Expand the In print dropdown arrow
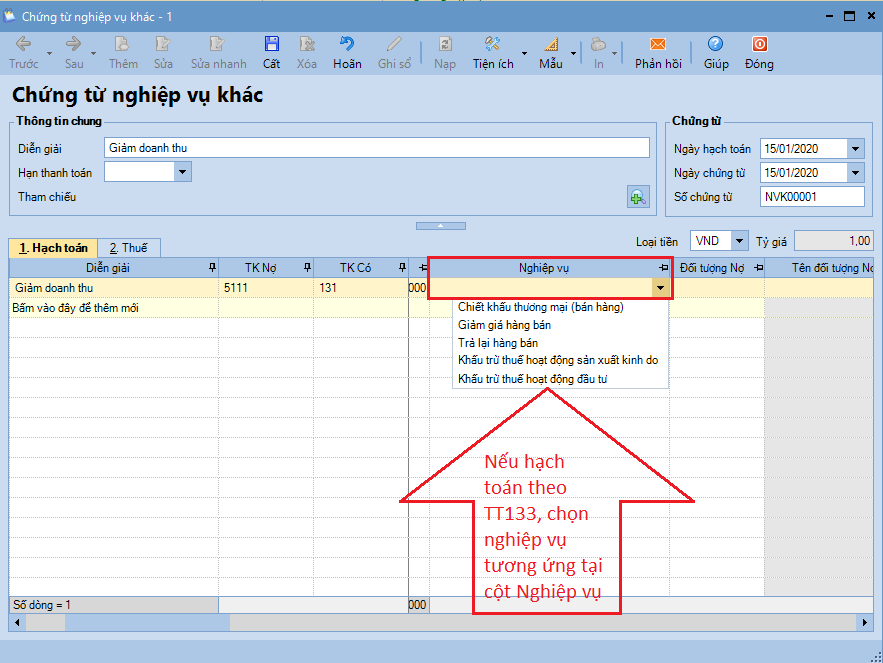883x663 pixels. click(x=614, y=54)
